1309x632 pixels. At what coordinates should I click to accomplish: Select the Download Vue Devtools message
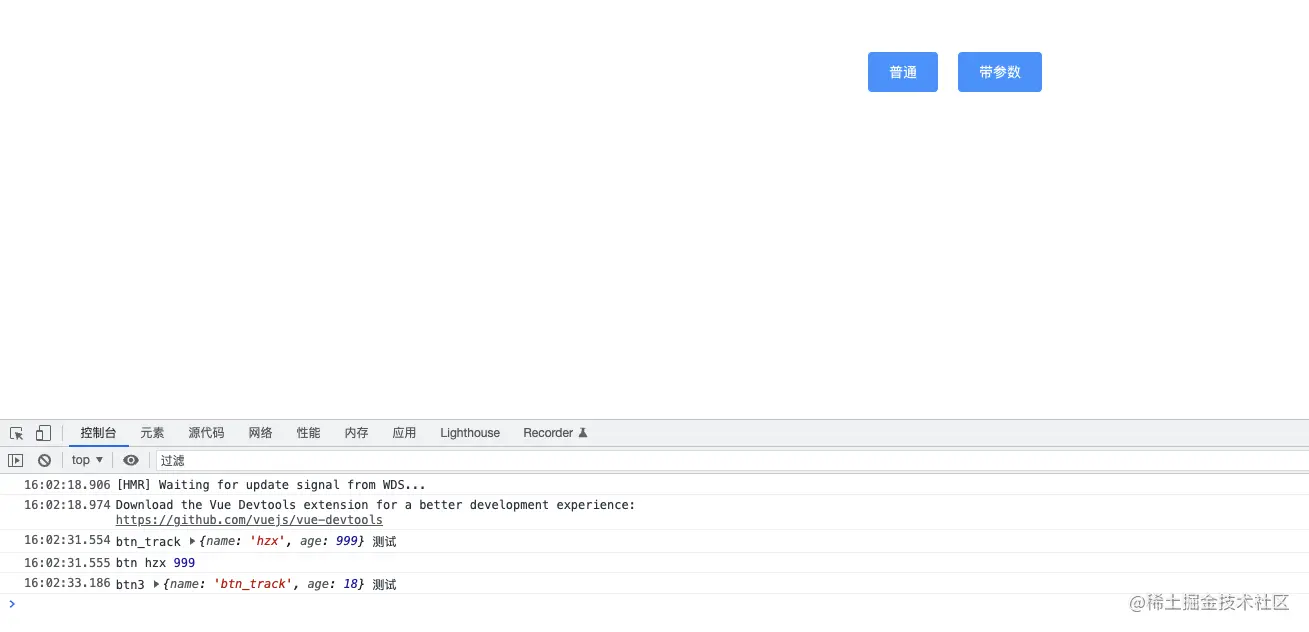[375, 505]
